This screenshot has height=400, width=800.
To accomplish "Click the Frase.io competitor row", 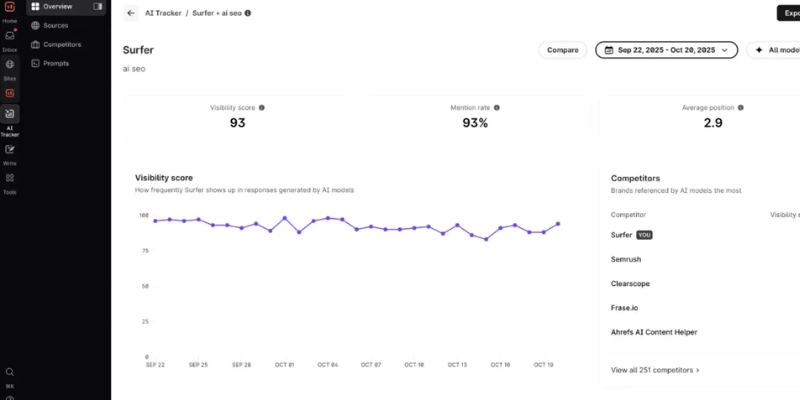I will 705,308.
